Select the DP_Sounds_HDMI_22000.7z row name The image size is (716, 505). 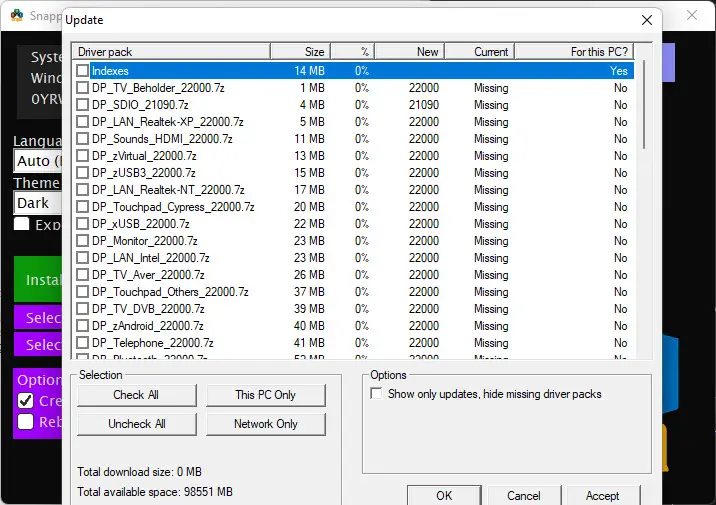[x=162, y=139]
